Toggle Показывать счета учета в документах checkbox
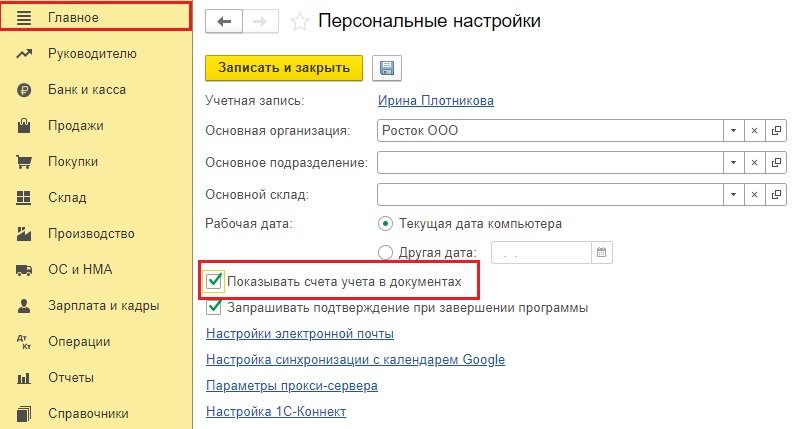 (x=213, y=281)
